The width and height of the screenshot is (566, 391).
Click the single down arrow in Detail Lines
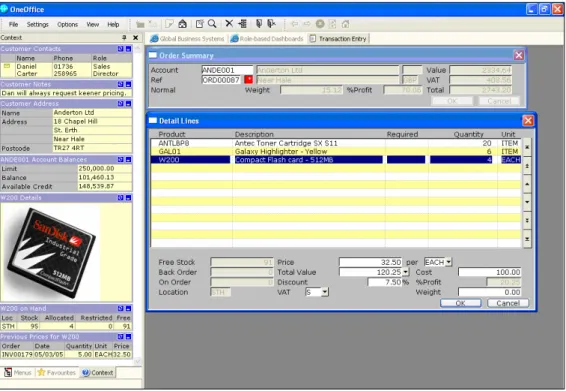[x=527, y=202]
